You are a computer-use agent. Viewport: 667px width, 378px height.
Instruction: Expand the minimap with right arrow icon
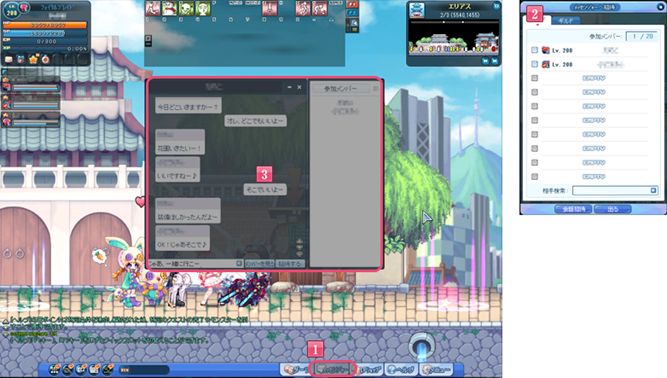click(x=495, y=61)
